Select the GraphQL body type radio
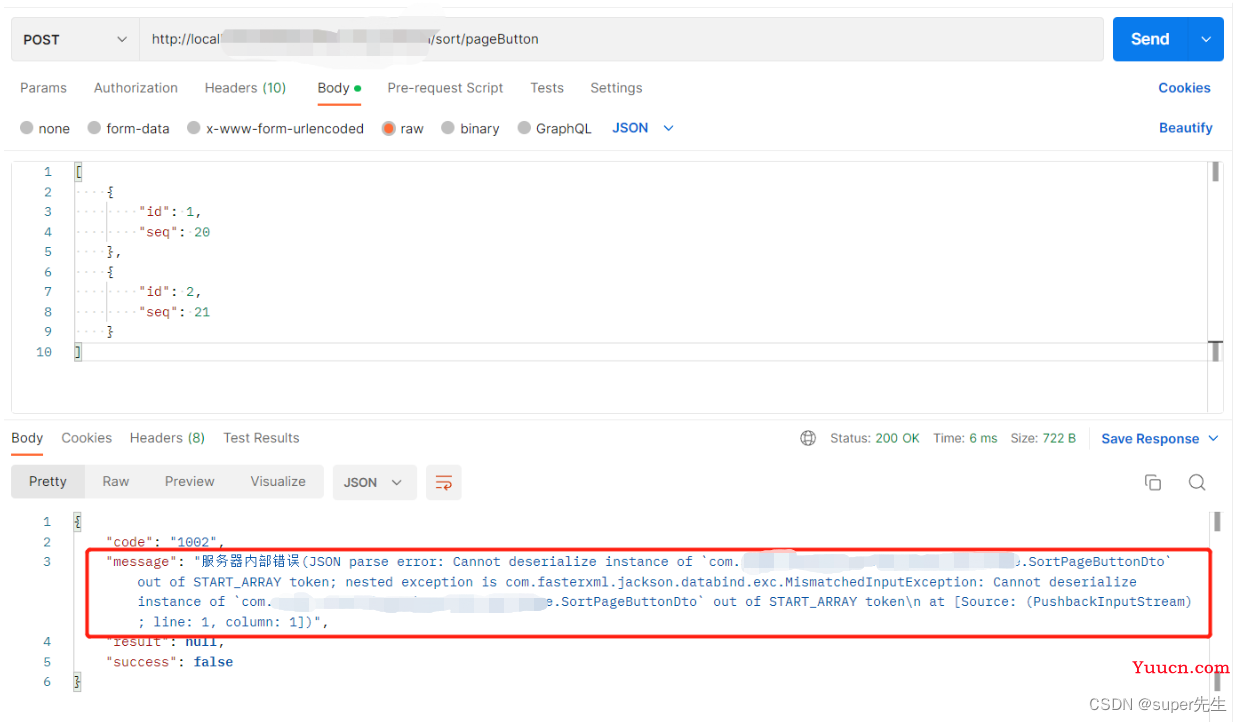The image size is (1242, 722). point(524,128)
